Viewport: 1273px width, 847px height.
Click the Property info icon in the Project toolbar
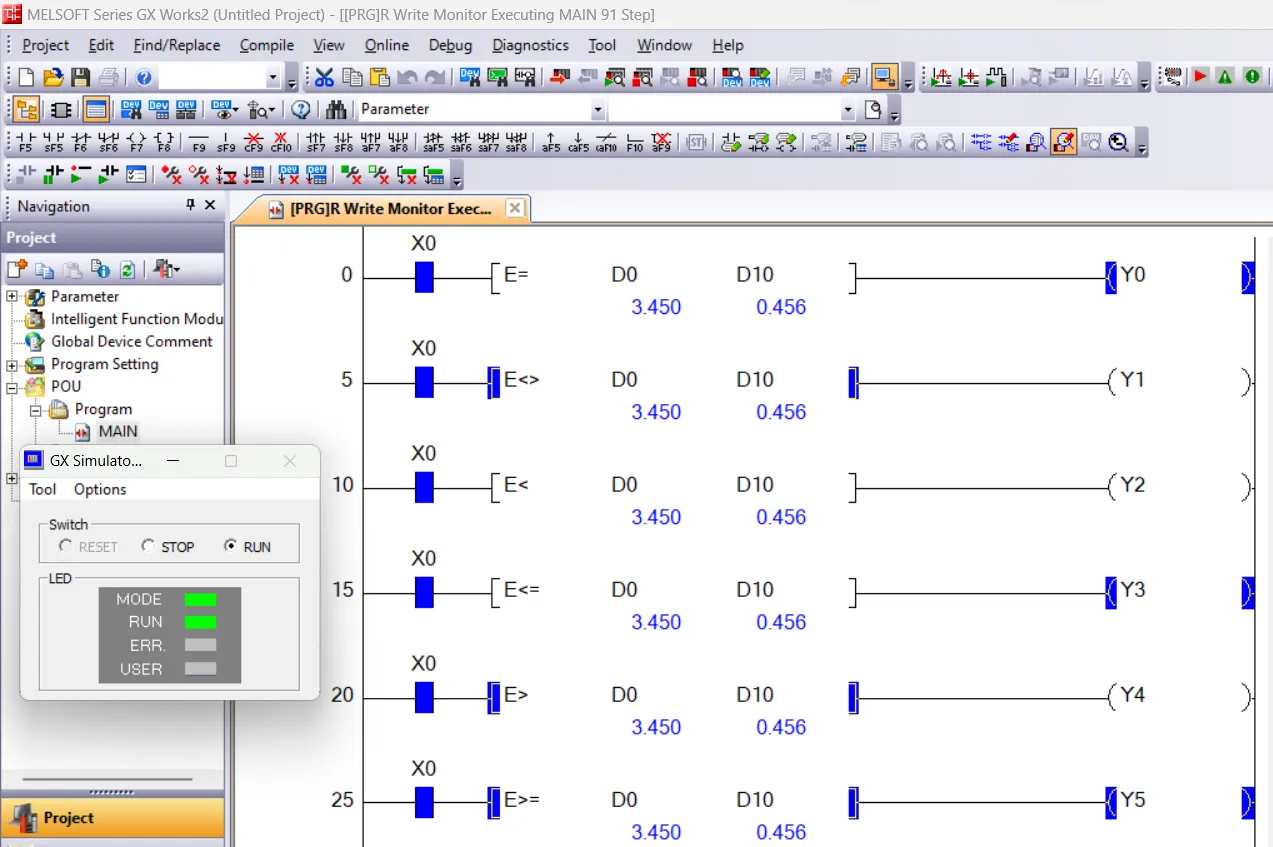(100, 269)
